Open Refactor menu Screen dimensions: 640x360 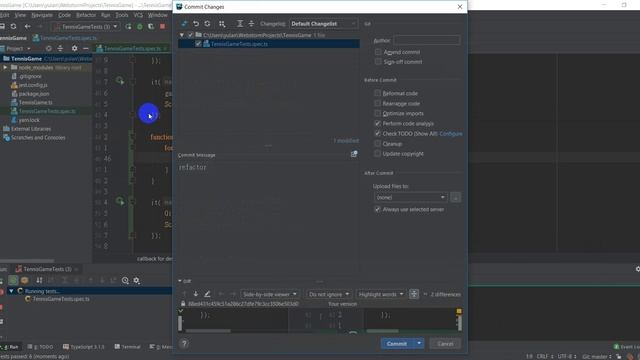[x=86, y=15]
